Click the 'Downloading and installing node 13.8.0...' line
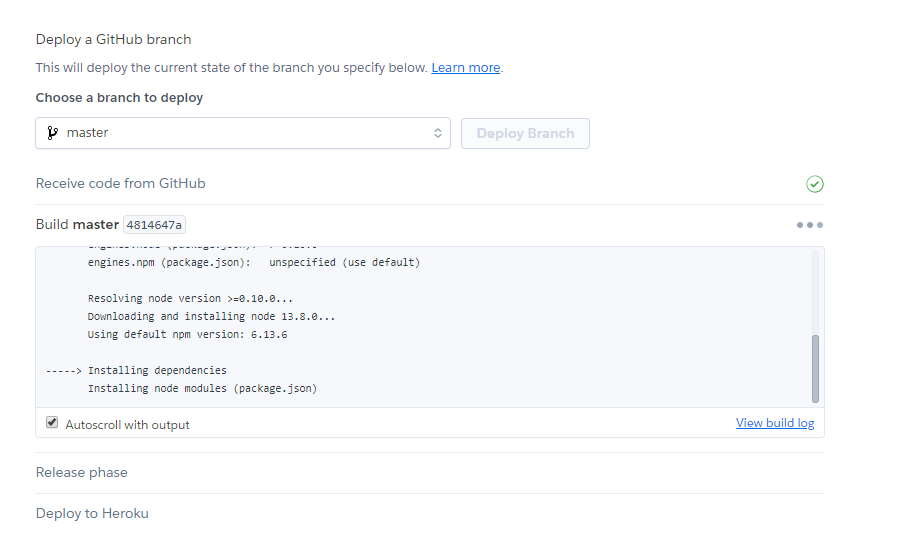The height and width of the screenshot is (546, 917). point(211,316)
